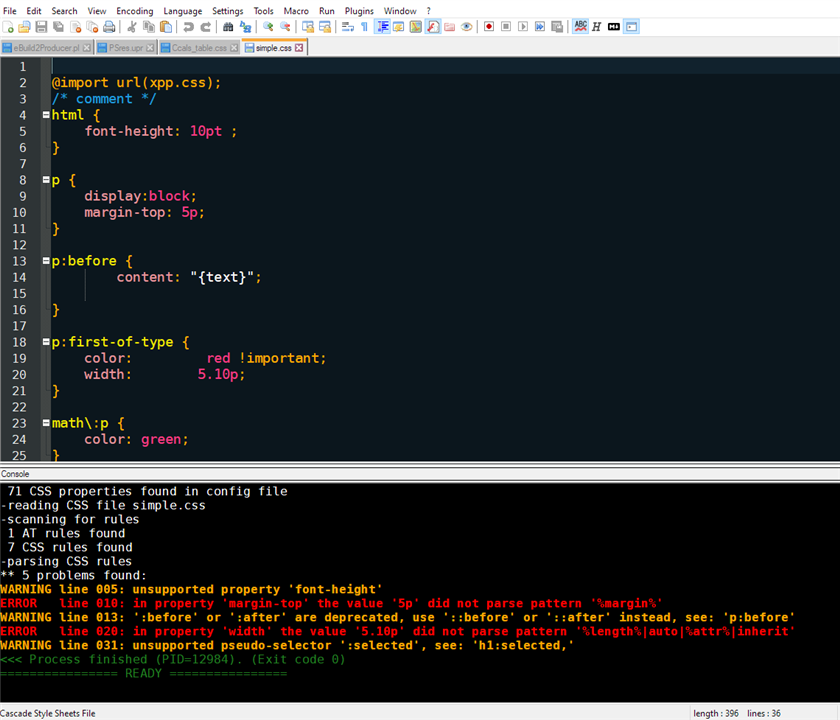Click the Cut scissors icon

tap(132, 27)
